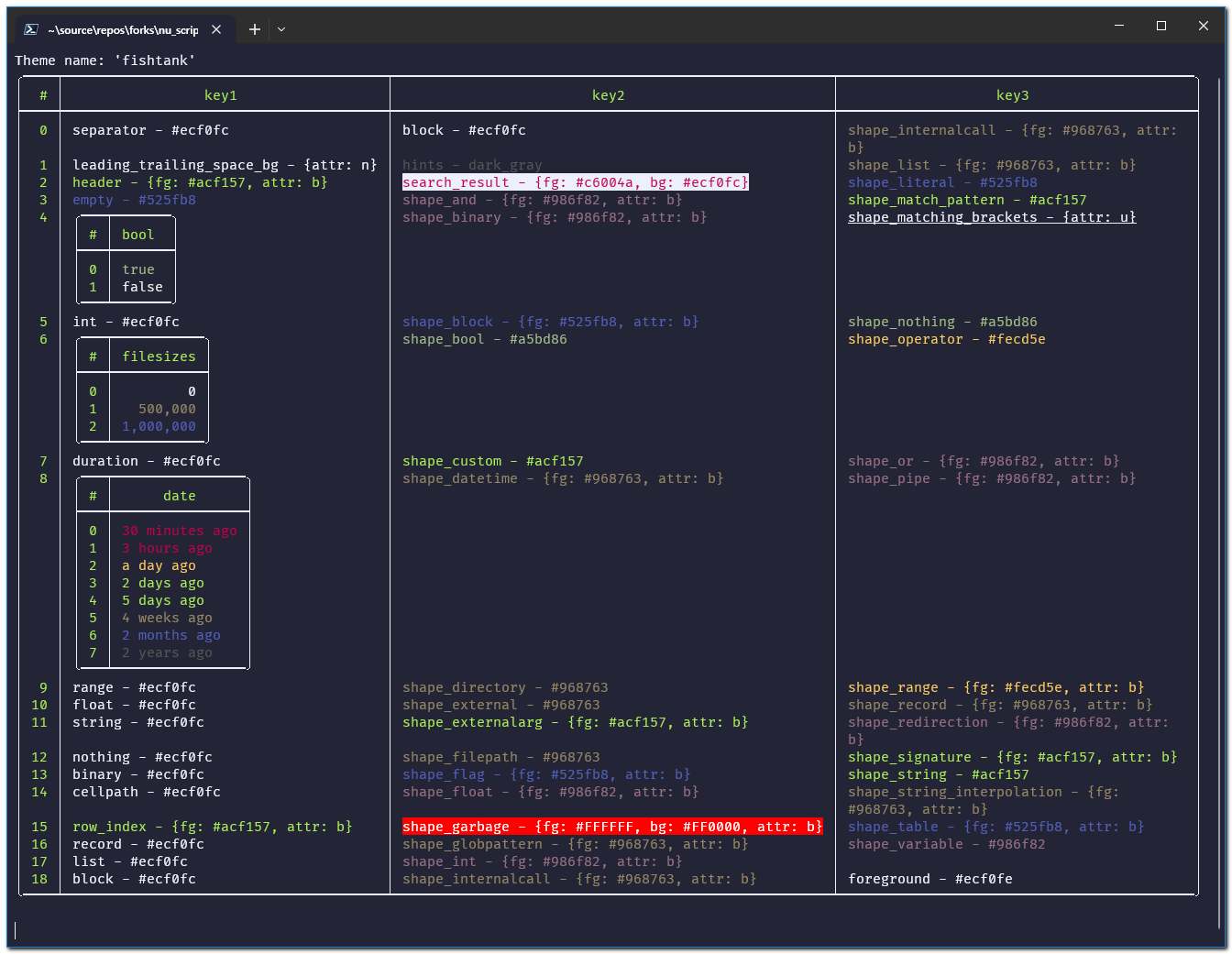
Task: Click the '2 years ago' date row
Action: [168, 652]
